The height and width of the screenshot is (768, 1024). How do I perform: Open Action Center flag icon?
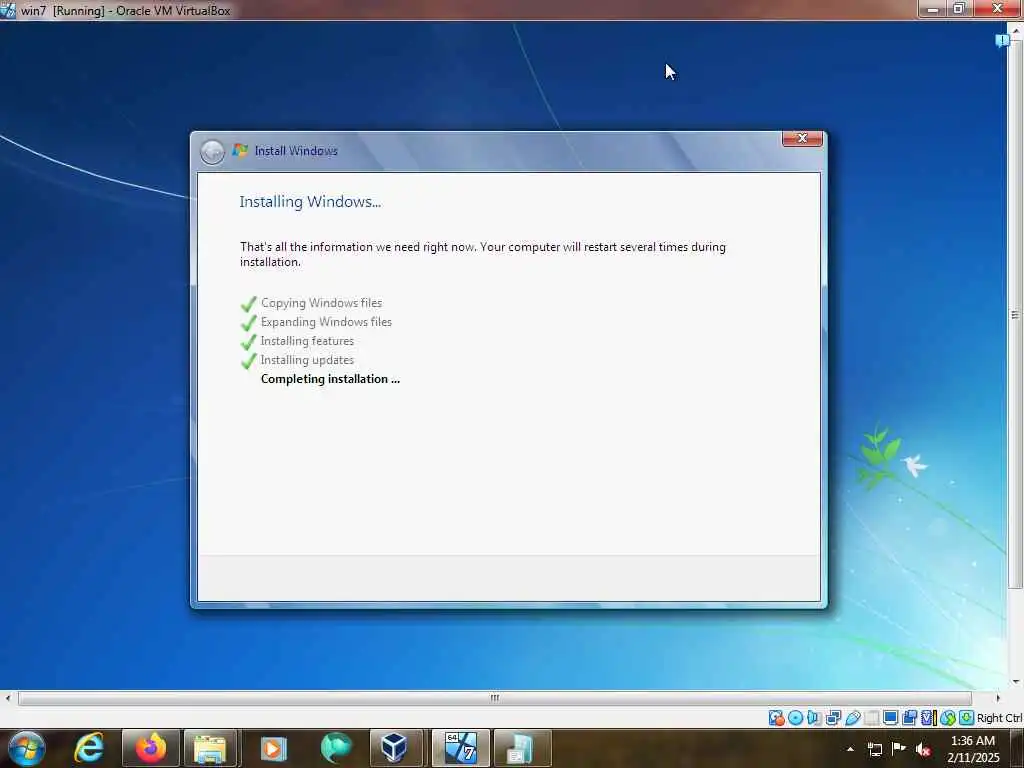click(x=899, y=748)
